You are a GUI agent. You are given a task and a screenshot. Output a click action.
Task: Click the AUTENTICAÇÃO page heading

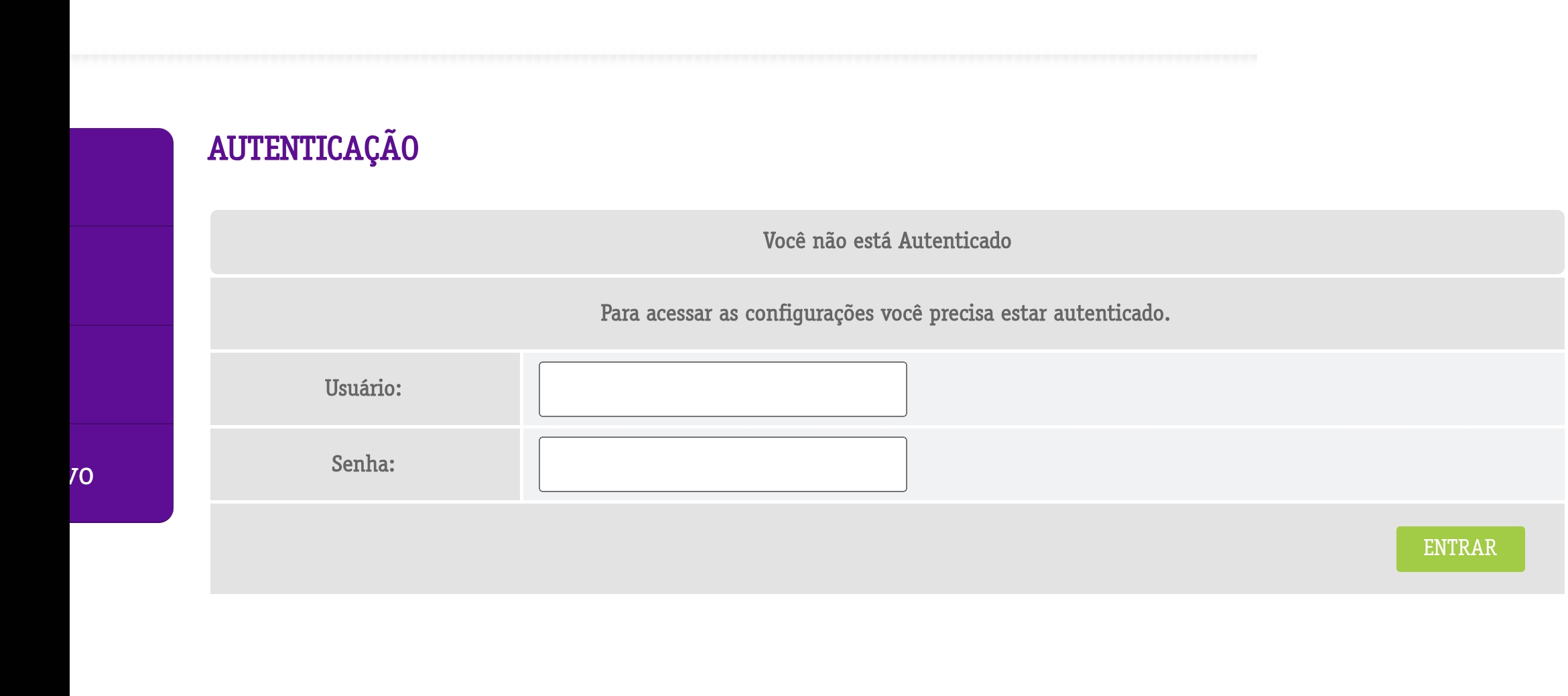[313, 149]
